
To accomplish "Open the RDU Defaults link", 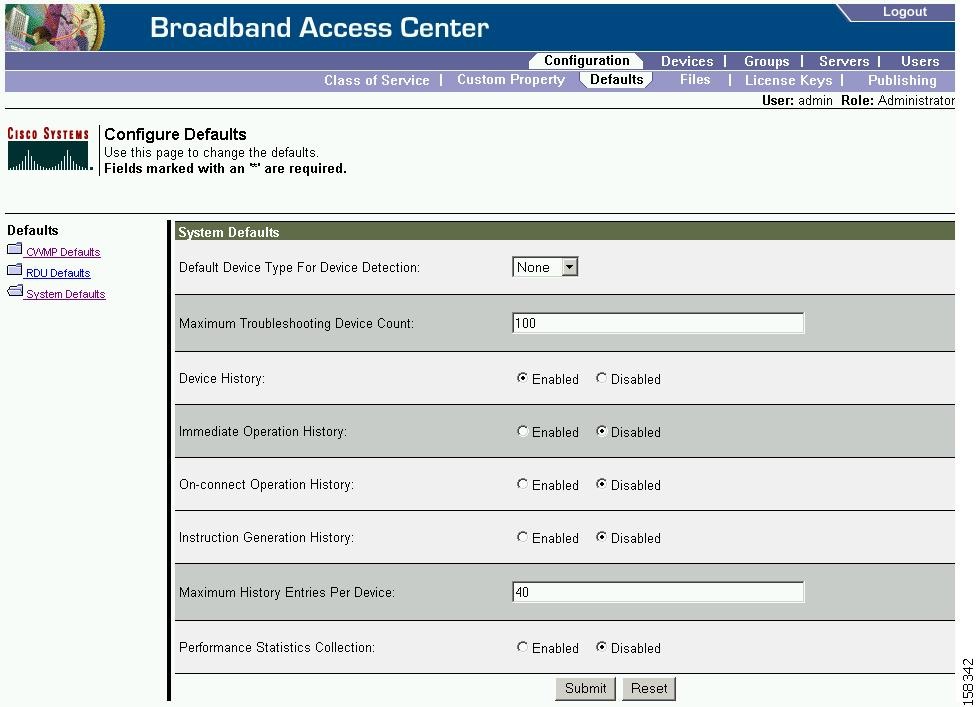I will (58, 273).
